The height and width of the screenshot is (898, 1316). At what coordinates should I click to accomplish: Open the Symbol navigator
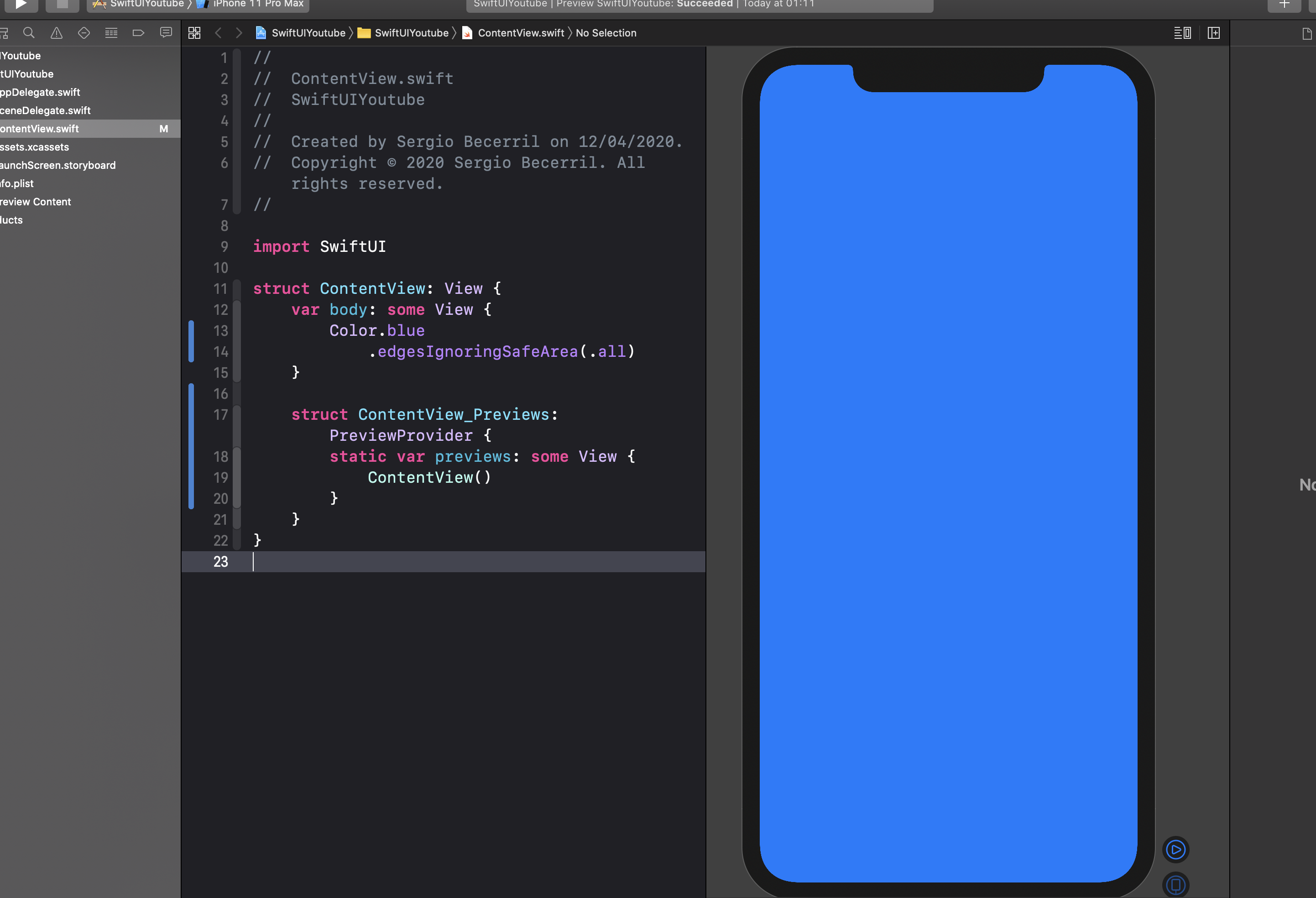5,33
